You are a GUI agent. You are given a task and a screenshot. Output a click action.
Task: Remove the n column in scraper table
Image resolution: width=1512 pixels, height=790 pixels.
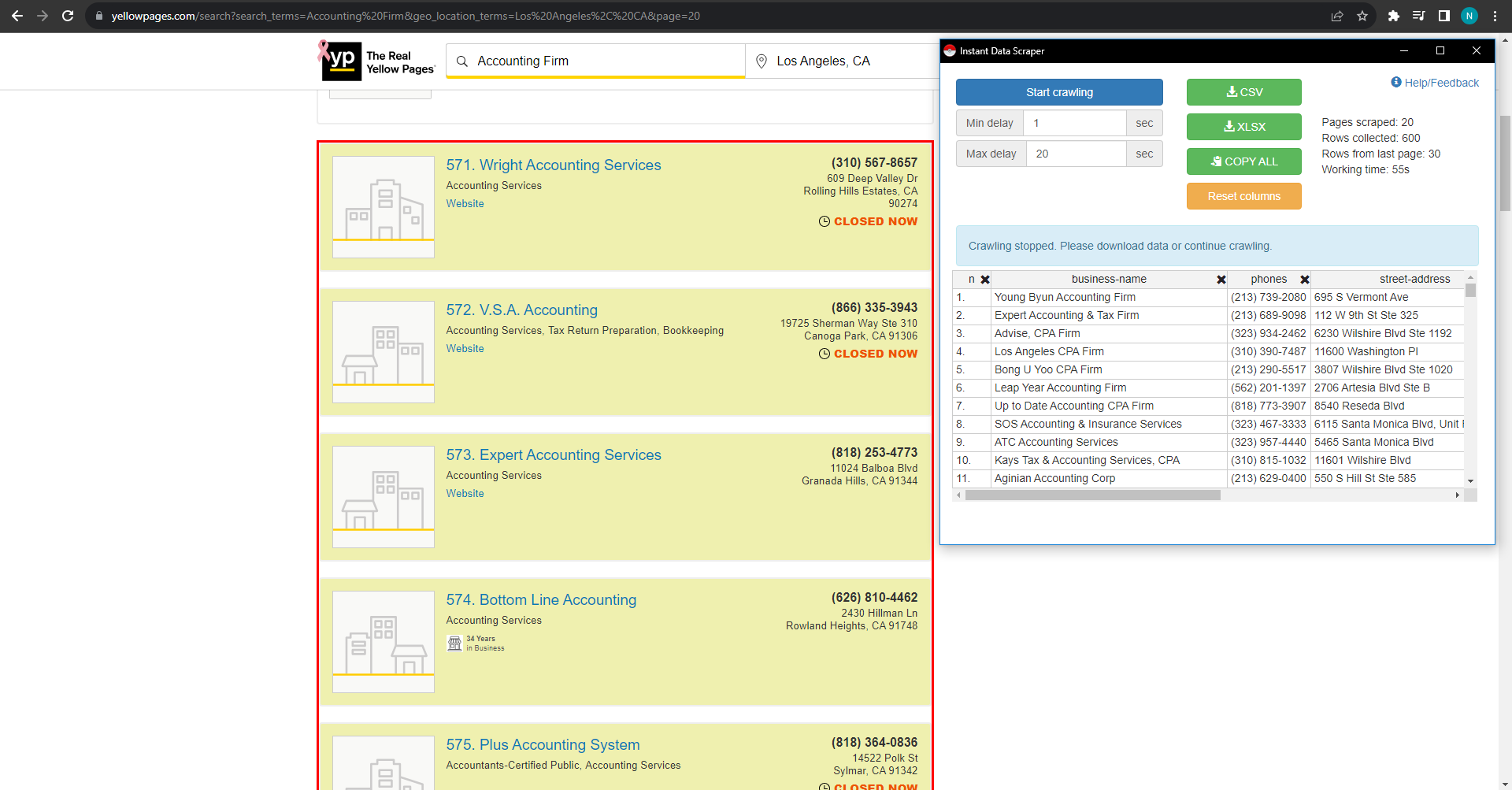point(985,280)
